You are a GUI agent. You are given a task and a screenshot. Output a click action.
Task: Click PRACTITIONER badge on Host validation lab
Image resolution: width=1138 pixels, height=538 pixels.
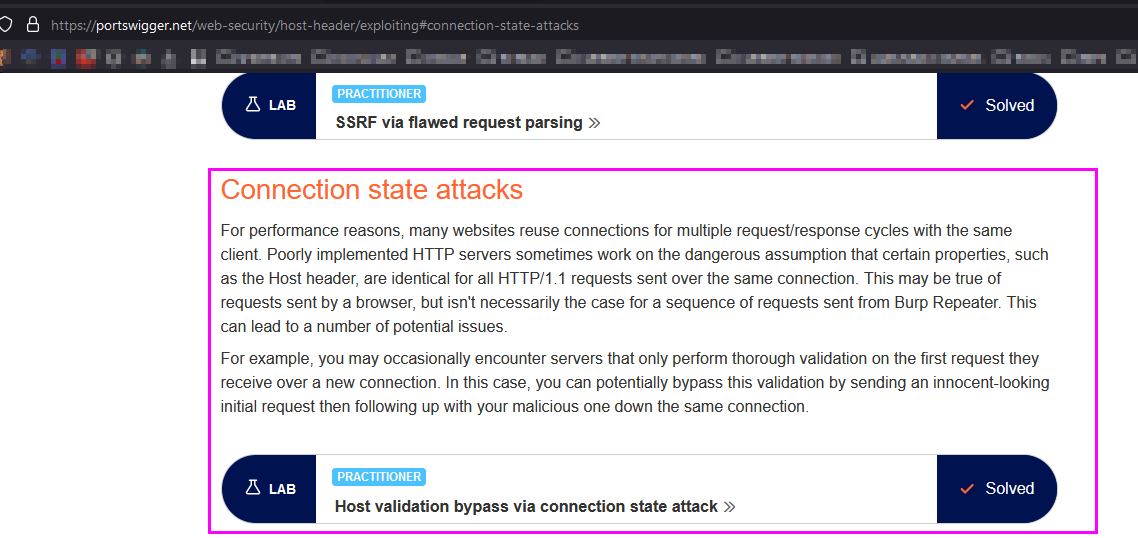tap(379, 477)
